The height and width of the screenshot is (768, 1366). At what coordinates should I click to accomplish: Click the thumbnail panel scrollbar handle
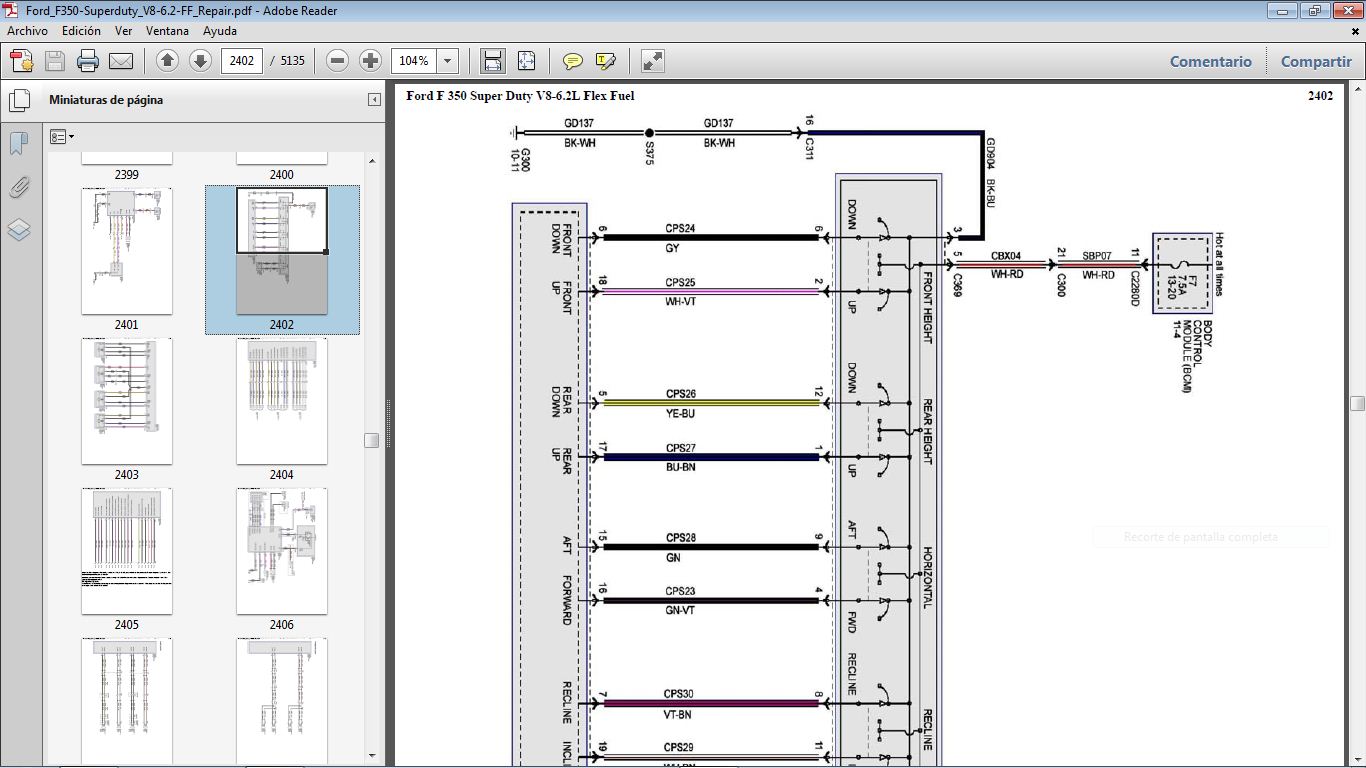[x=372, y=440]
